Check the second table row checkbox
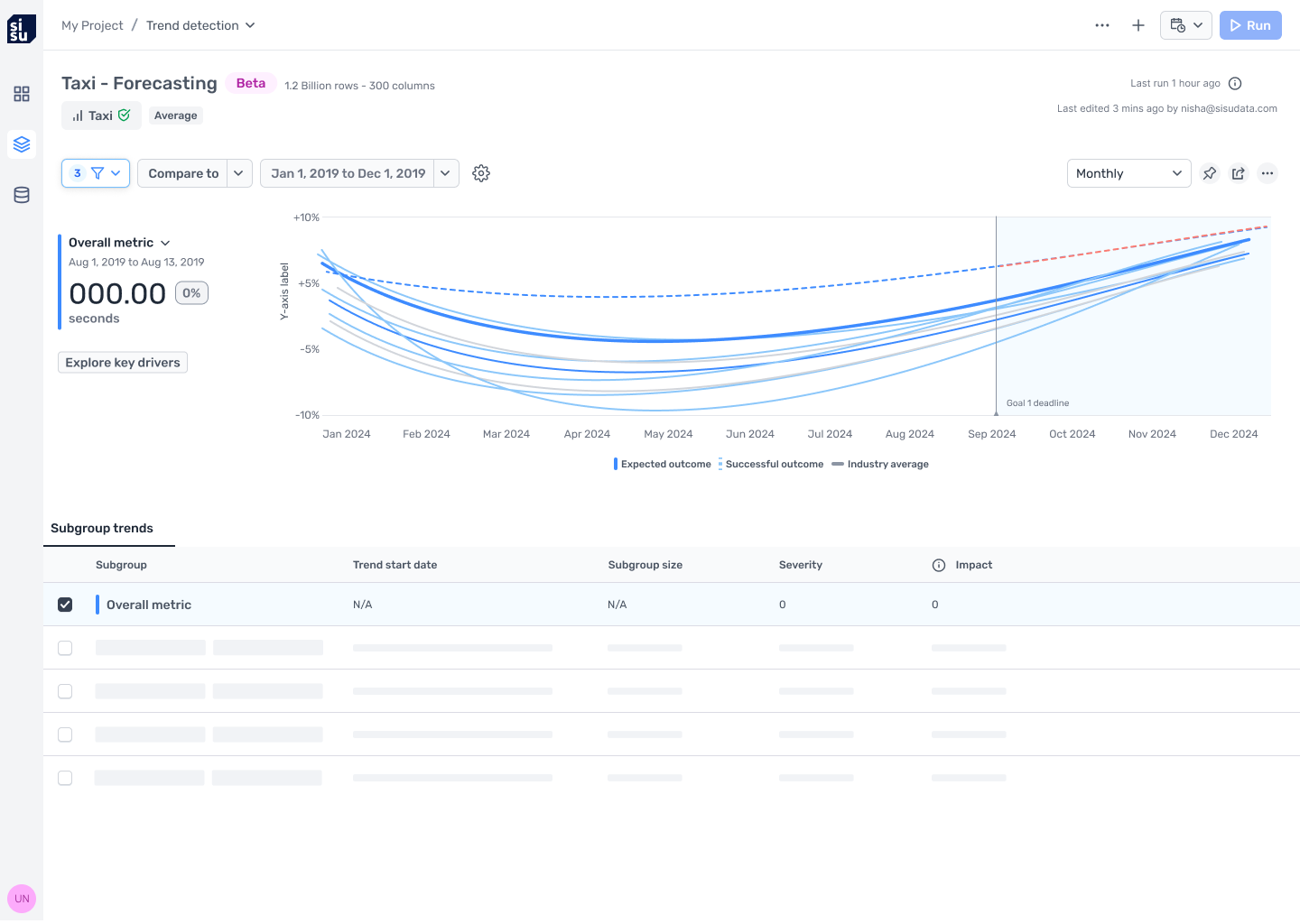 [65, 648]
